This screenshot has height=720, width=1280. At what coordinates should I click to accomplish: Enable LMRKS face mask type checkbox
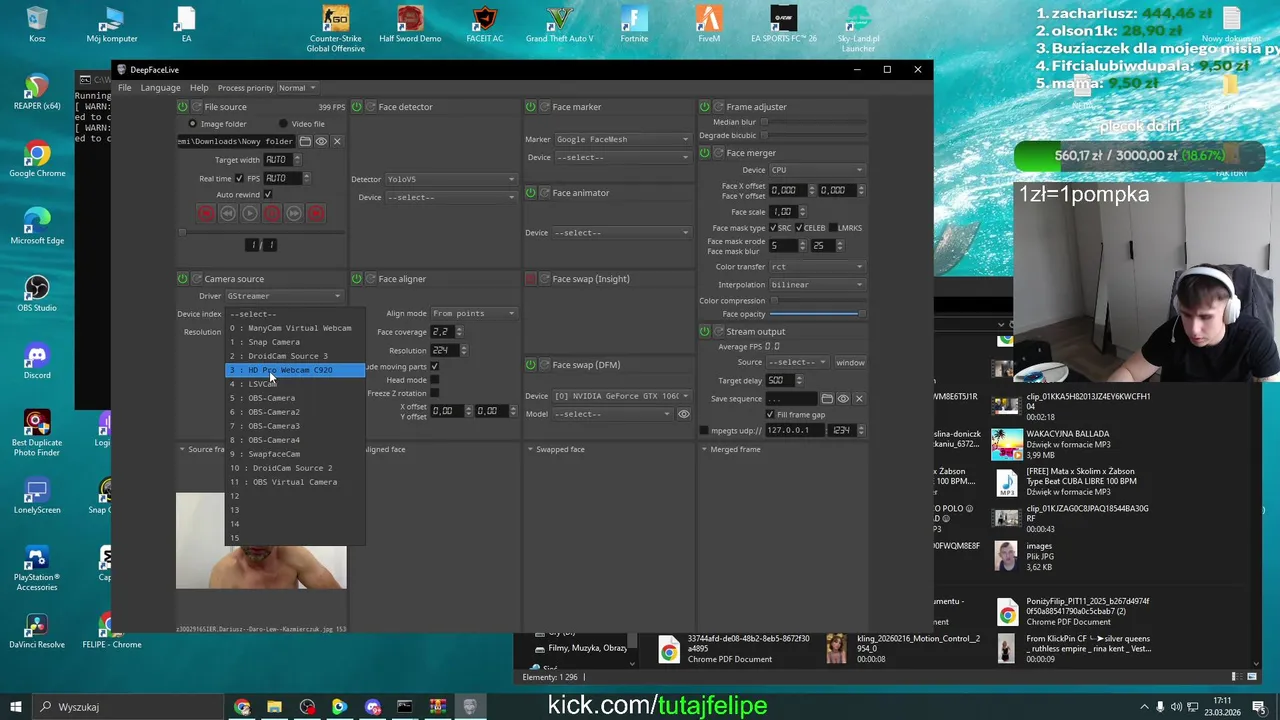pyautogui.click(x=832, y=228)
